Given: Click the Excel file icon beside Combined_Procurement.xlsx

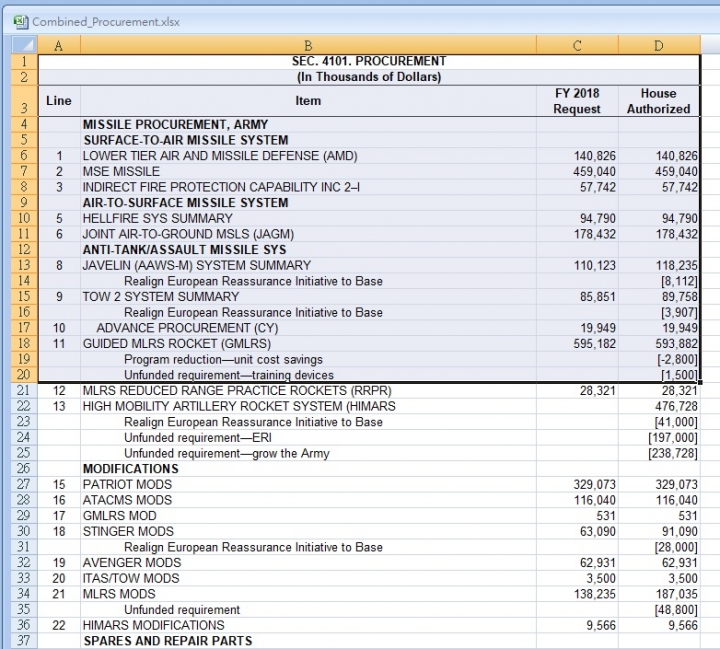Looking at the screenshot, I should (21, 22).
